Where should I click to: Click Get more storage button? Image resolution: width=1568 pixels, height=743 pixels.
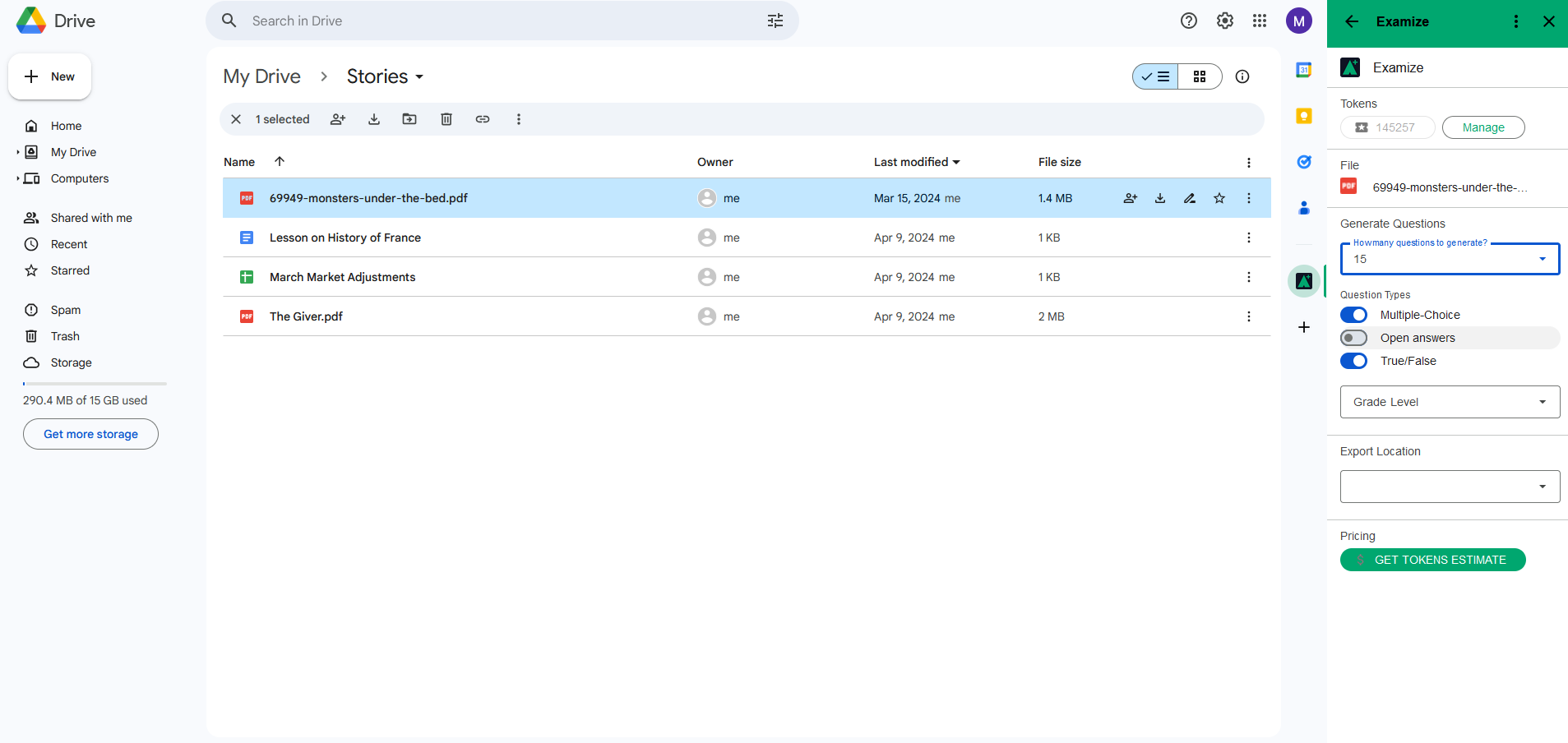tap(90, 434)
